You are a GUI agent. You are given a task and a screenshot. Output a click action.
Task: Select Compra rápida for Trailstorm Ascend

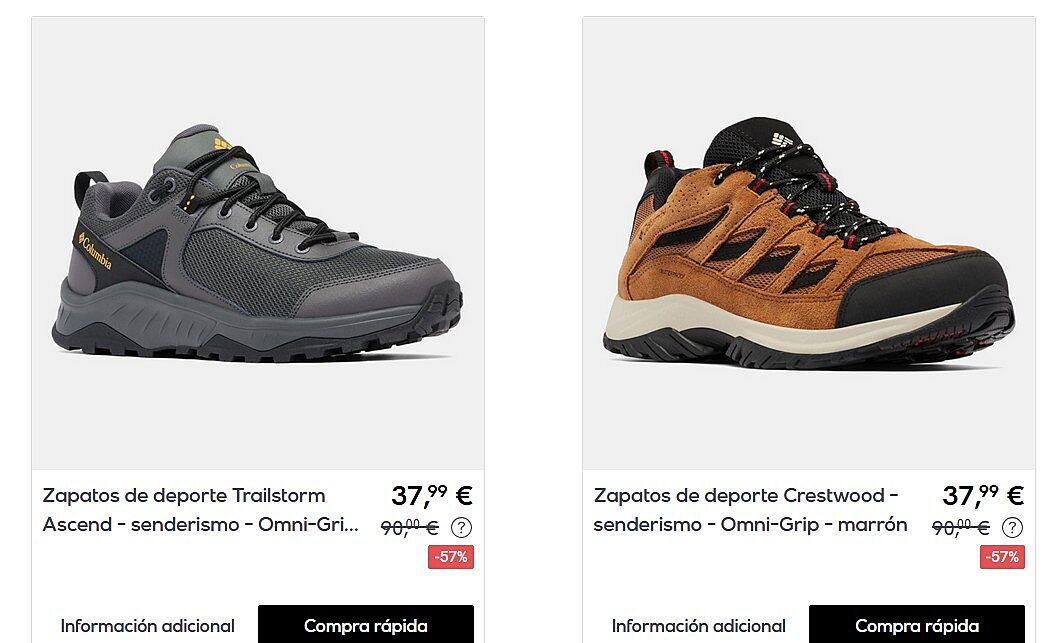(x=366, y=626)
